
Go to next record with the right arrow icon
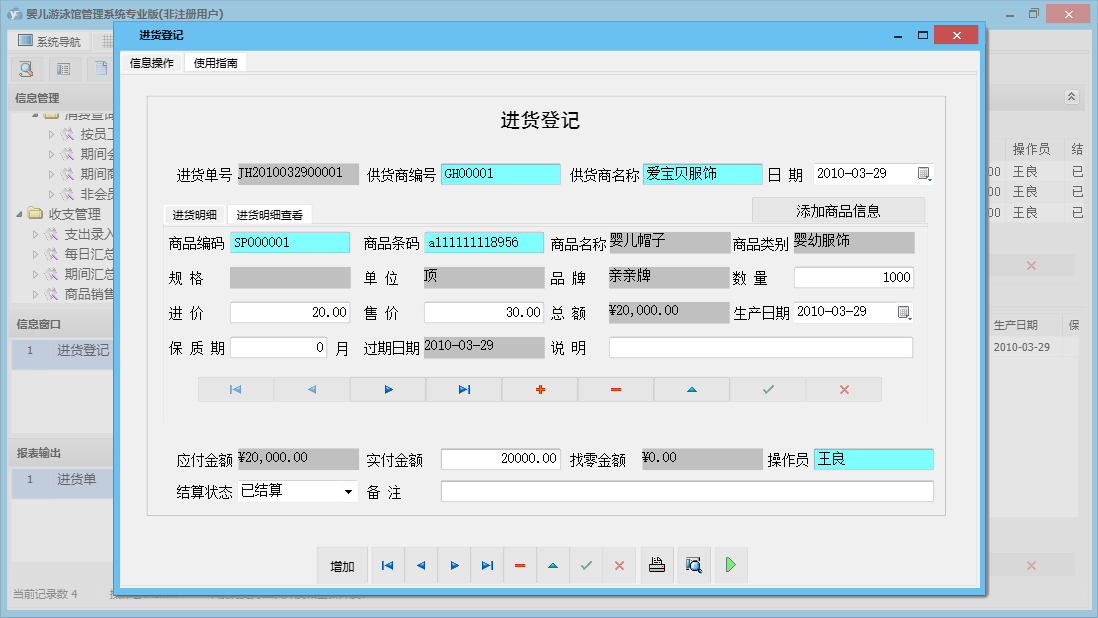point(454,565)
